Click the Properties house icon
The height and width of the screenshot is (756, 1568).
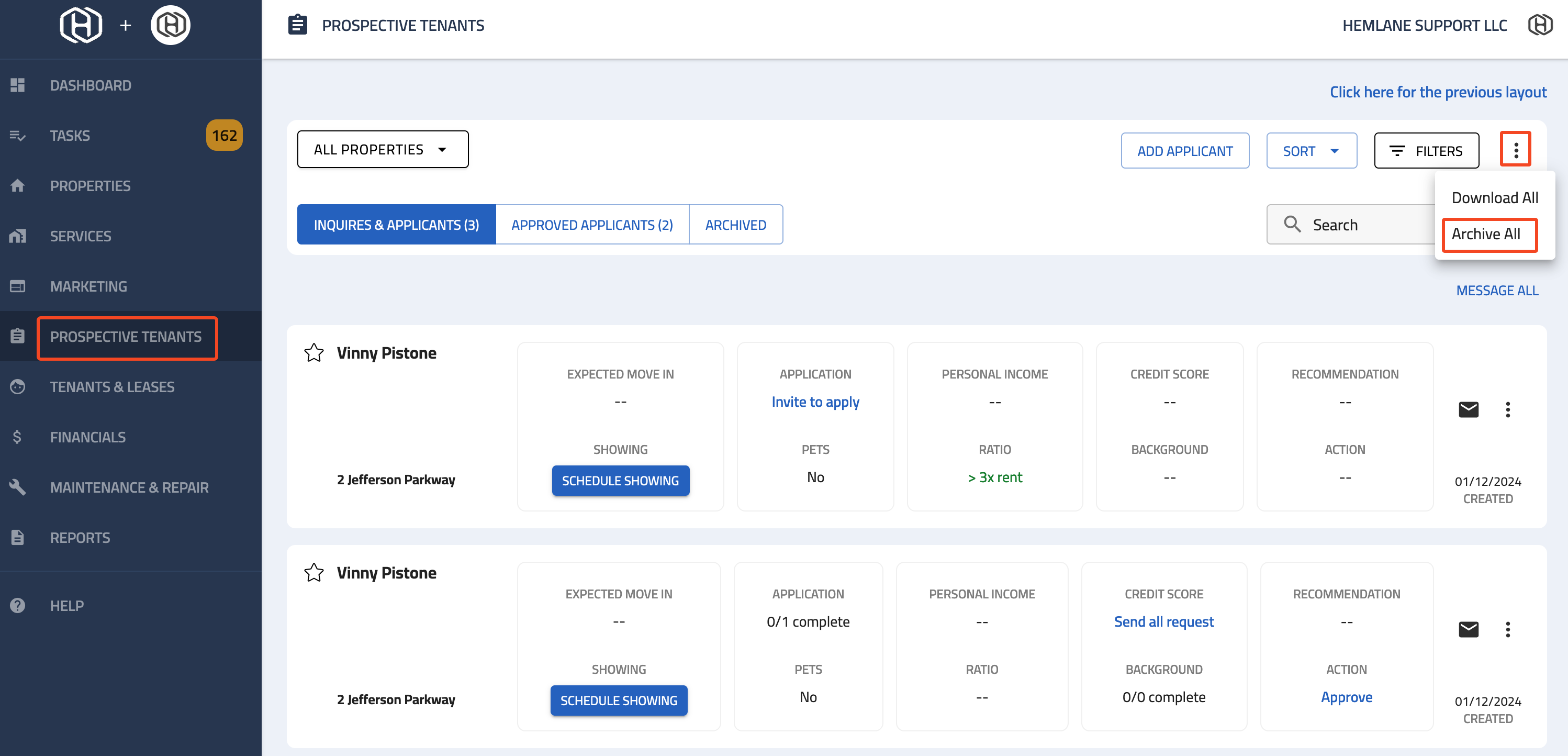pos(18,186)
